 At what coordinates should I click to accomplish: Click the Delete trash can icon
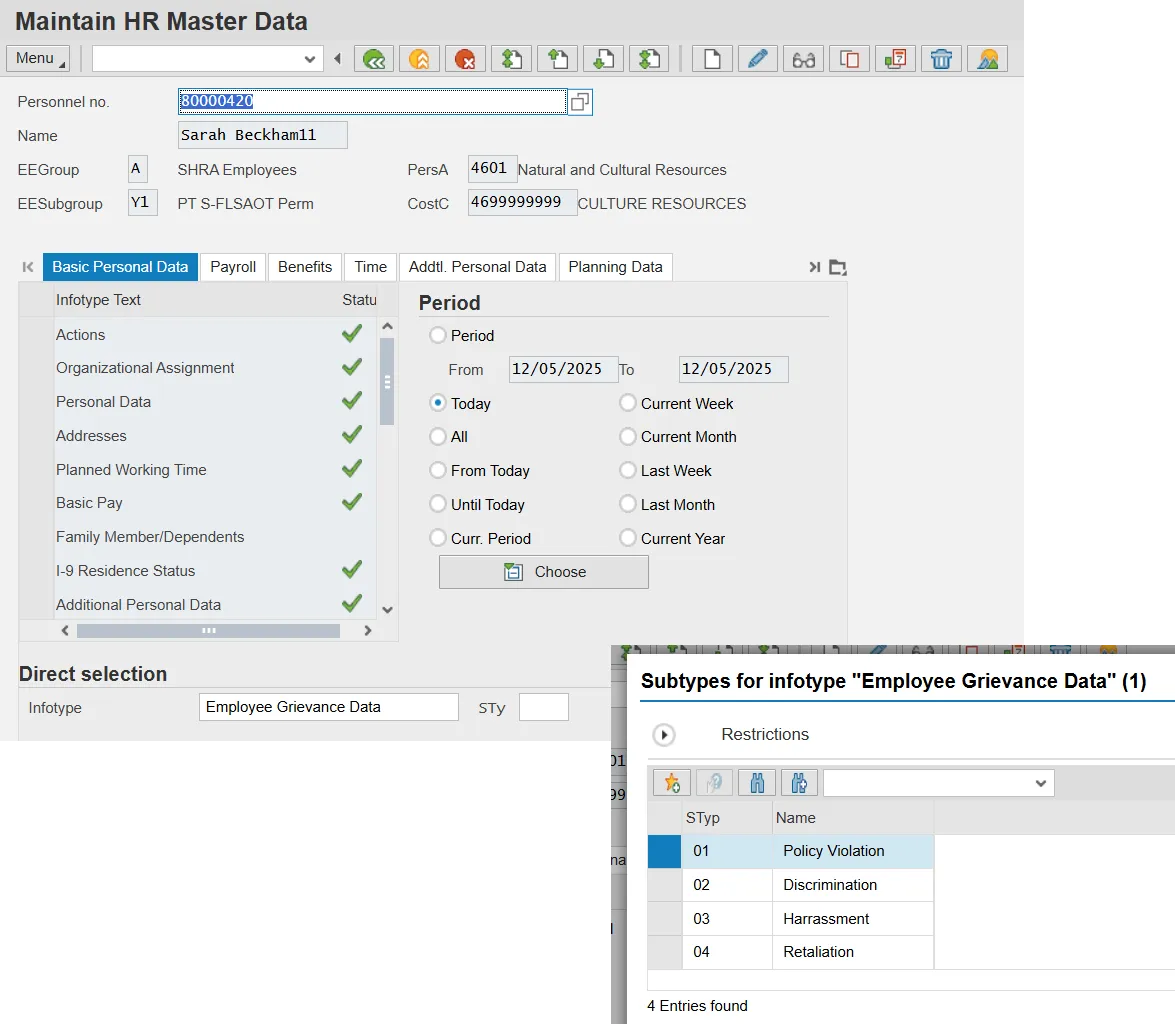[941, 59]
